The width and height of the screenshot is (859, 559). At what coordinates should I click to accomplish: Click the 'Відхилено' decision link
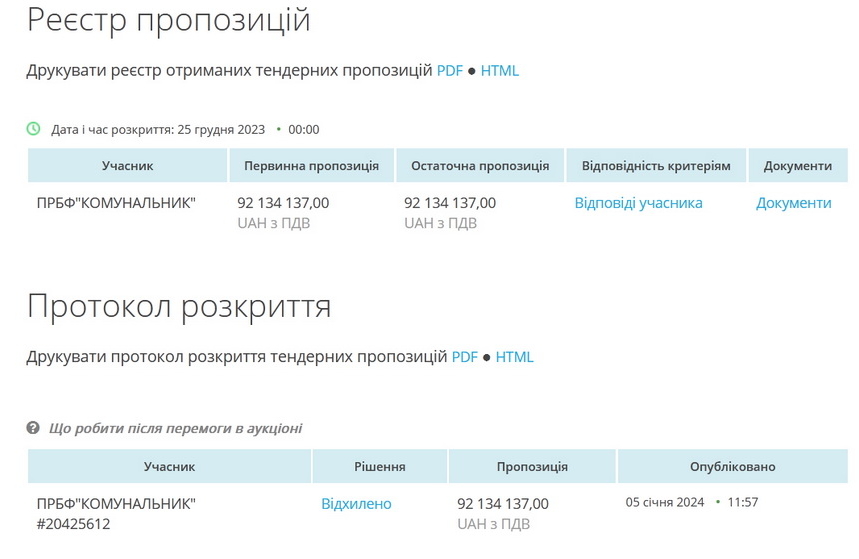(356, 504)
